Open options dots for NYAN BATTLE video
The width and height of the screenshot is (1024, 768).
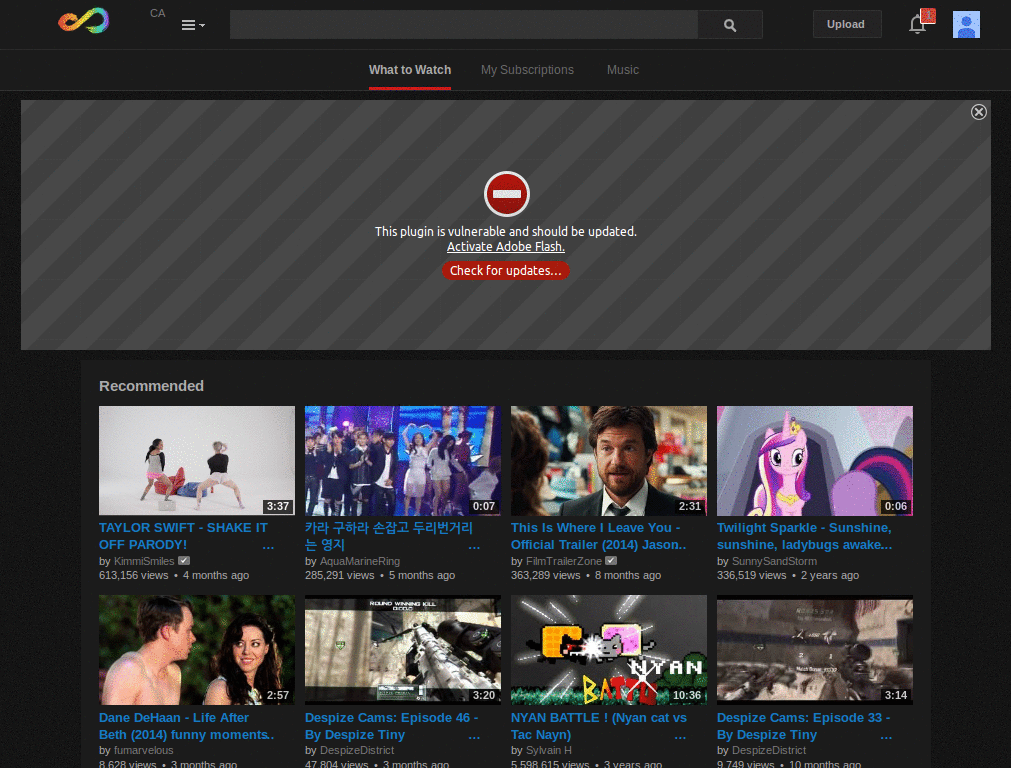(x=680, y=736)
